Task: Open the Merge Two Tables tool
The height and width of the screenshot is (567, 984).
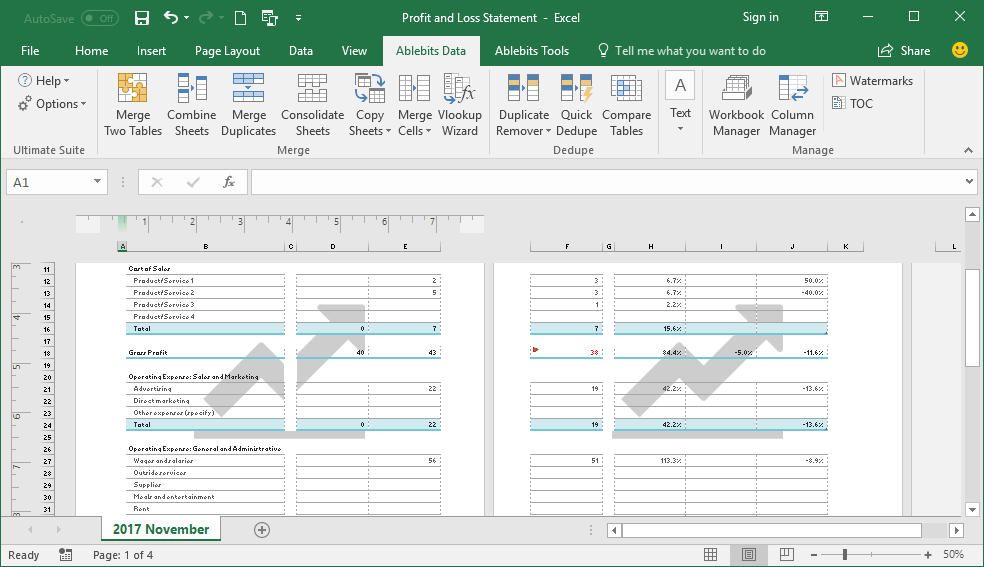Action: coord(133,105)
